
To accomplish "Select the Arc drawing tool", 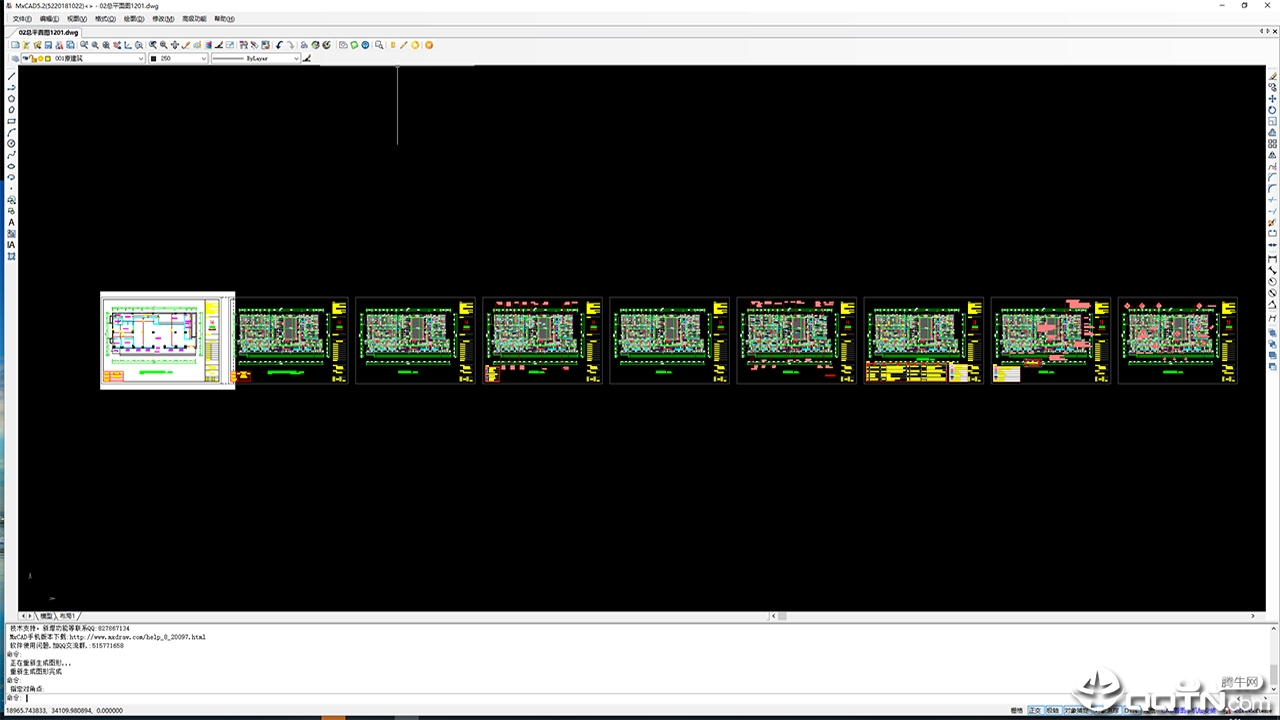I will point(11,132).
